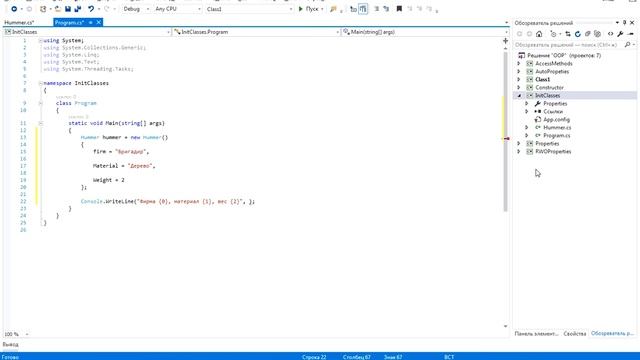Click the Show All Files icon
The image size is (640, 360).
(x=598, y=34)
